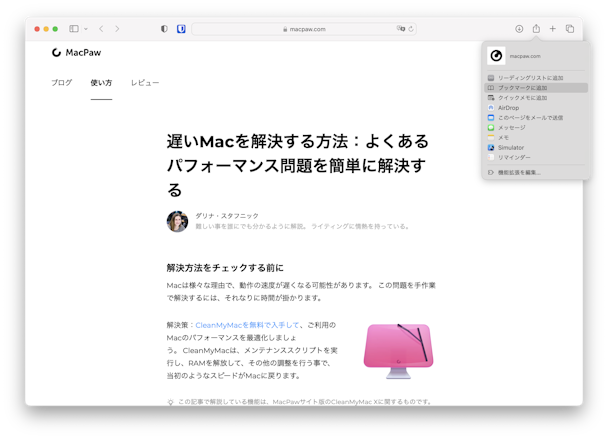Image resolution: width=608 pixels, height=439 pixels.
Task: Click heading 解決方法をチェックする前に
Action: click(225, 268)
